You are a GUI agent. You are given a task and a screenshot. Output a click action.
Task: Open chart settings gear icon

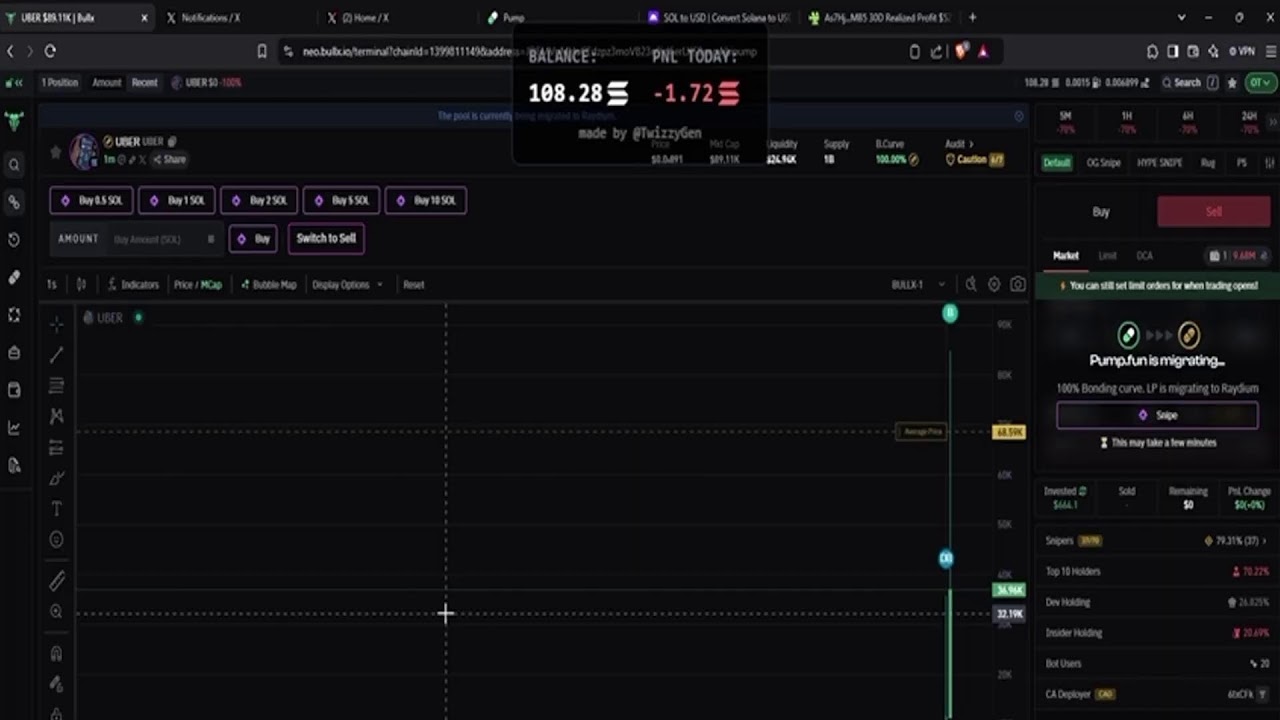pos(994,285)
